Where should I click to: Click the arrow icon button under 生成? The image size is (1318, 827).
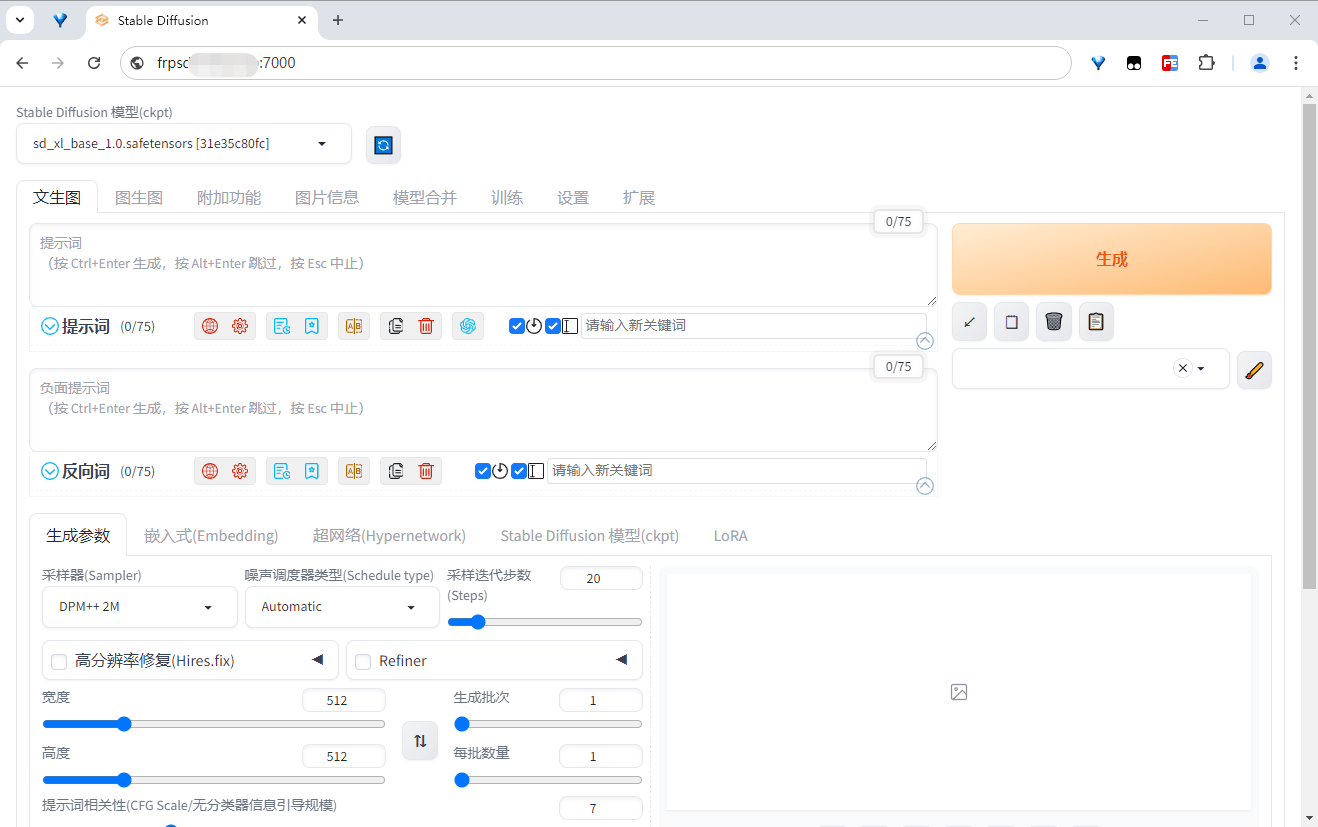969,322
